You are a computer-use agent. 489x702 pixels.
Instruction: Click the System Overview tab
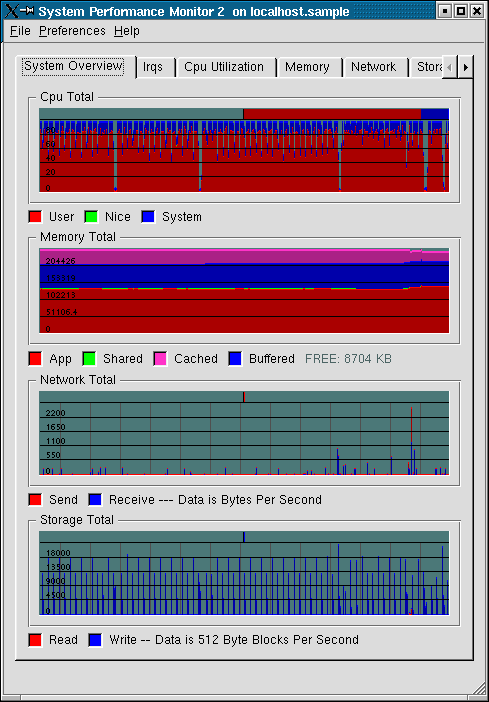(73, 66)
